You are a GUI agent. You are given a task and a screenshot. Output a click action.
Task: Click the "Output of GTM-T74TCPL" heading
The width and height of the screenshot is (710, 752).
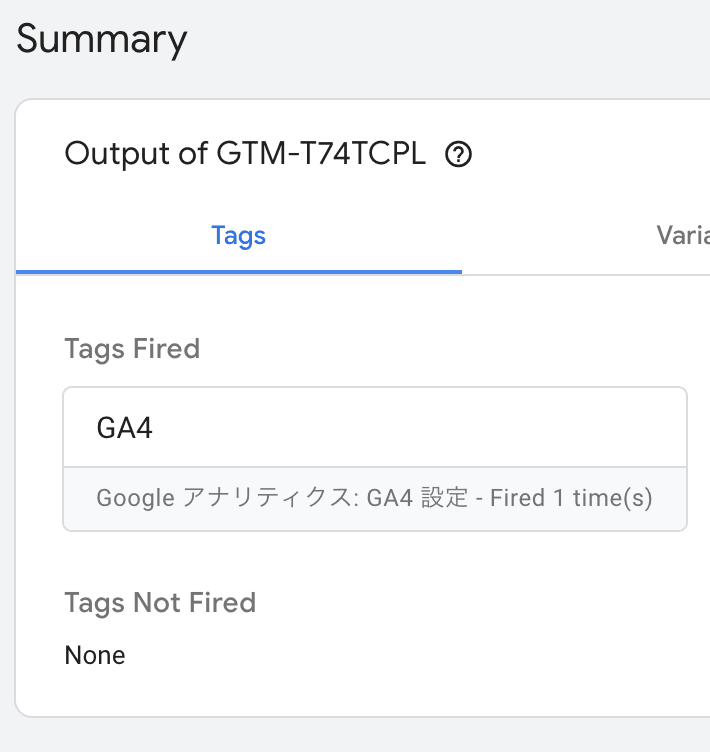(x=245, y=154)
